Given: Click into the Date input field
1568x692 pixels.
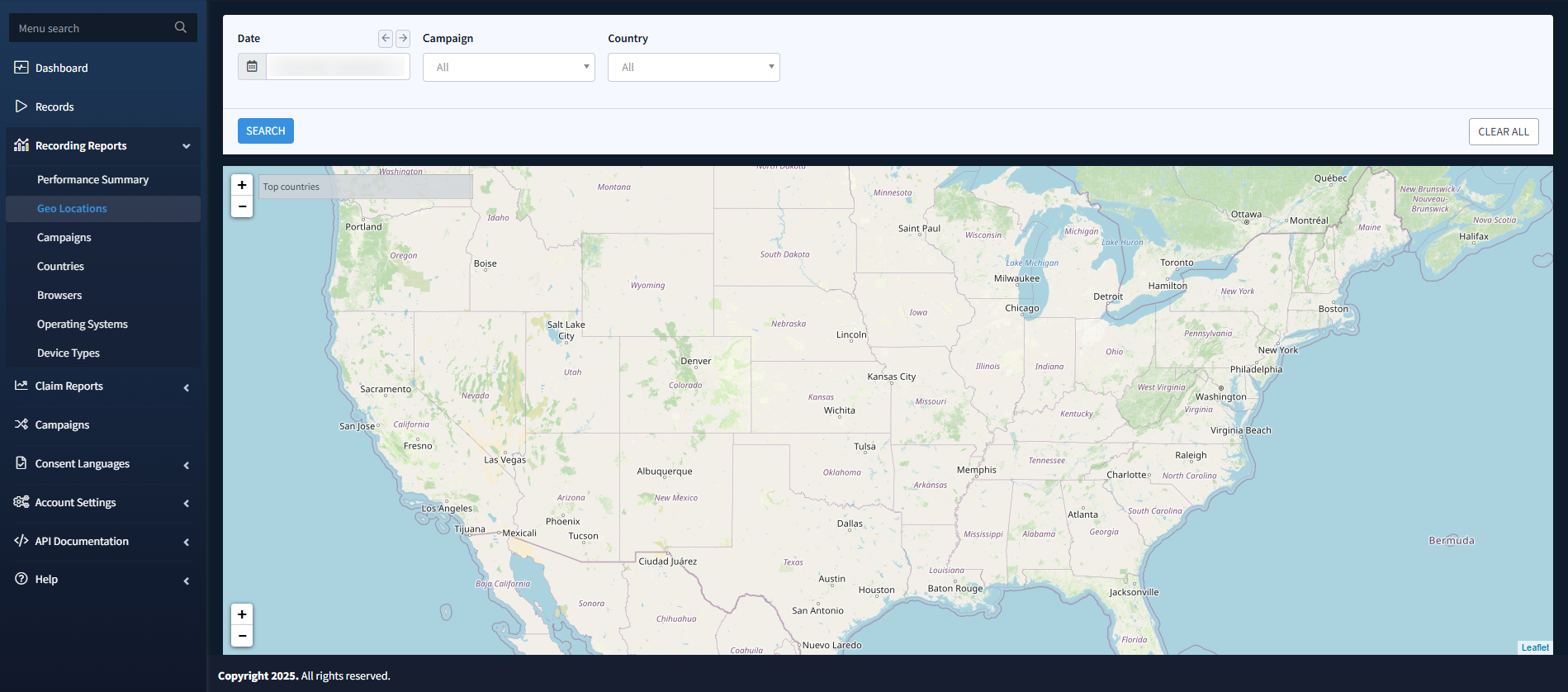Looking at the screenshot, I should point(338,67).
